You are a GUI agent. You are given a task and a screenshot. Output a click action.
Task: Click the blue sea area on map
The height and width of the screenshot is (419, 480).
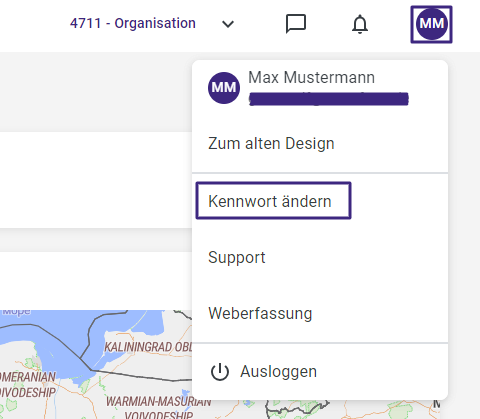(53, 350)
